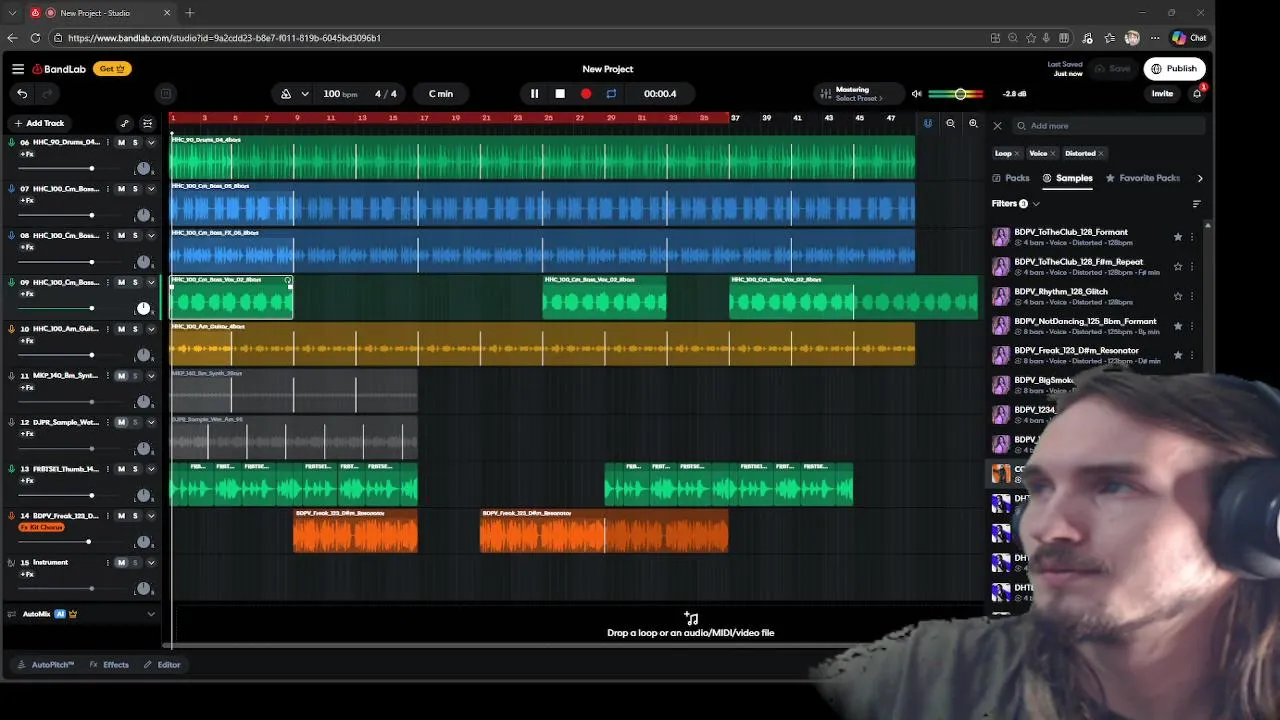Screen dimensions: 1280x720
Task: Mute track 10 HHC_100_Am_Guitar
Action: click(122, 329)
